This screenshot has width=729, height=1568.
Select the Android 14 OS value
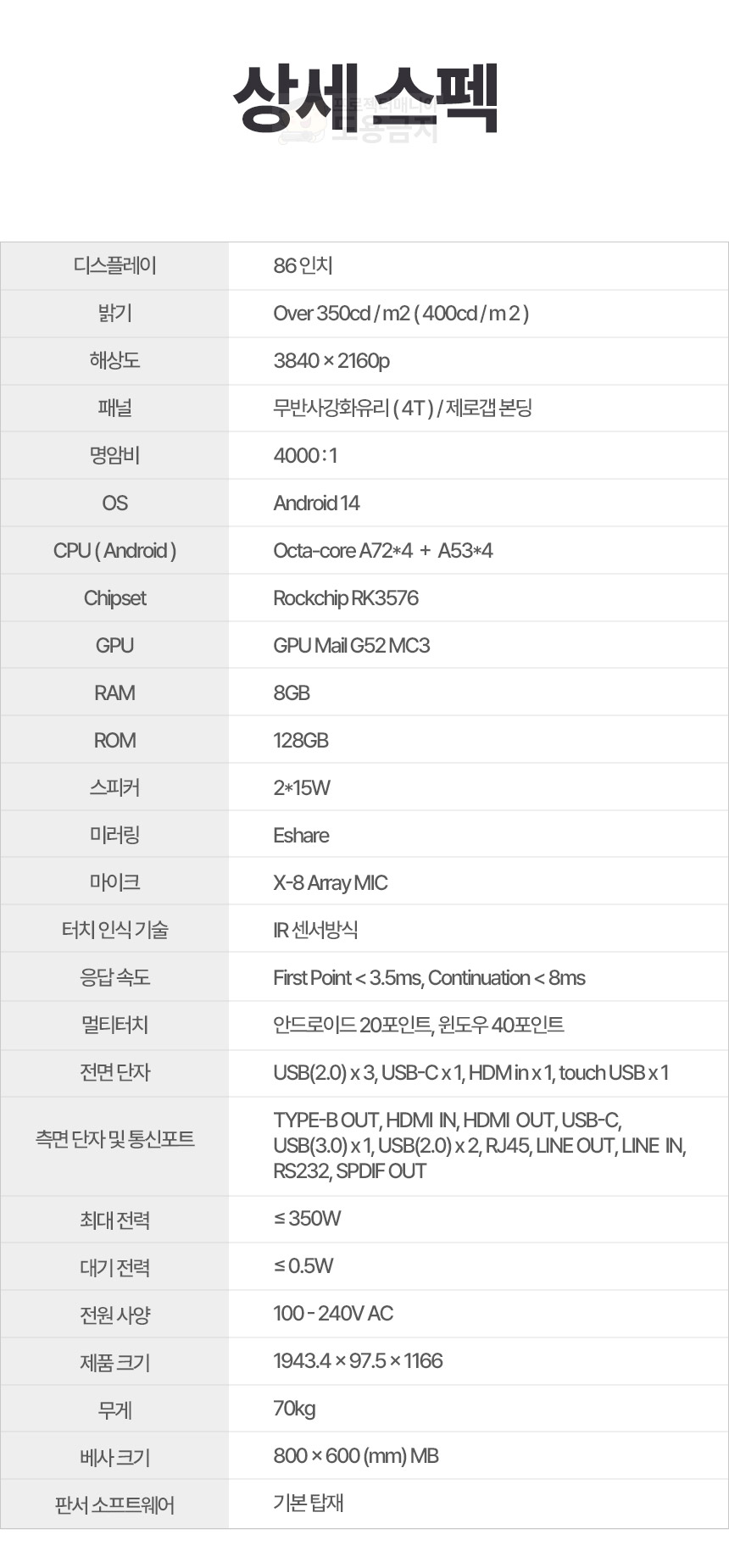pyautogui.click(x=316, y=503)
